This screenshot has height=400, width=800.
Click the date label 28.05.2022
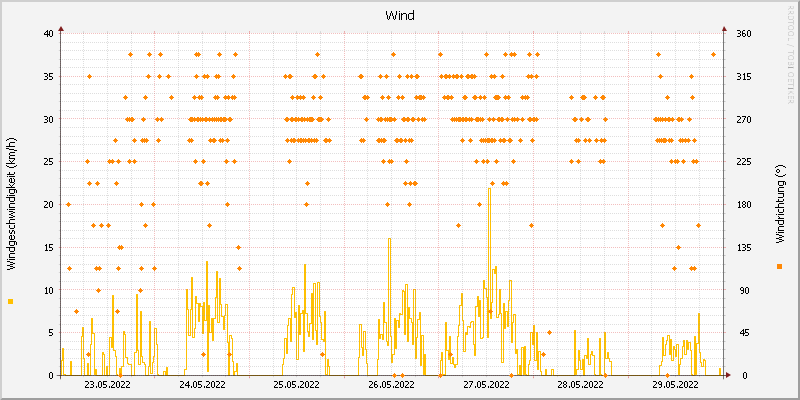581,384
